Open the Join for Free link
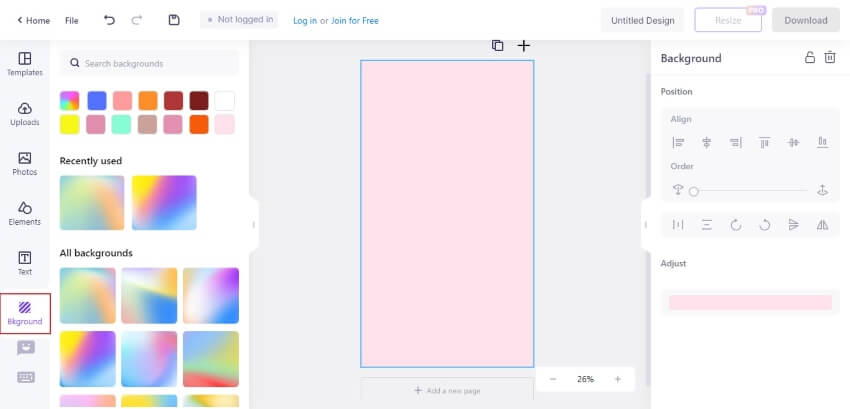The width and height of the screenshot is (850, 409). pyautogui.click(x=355, y=21)
